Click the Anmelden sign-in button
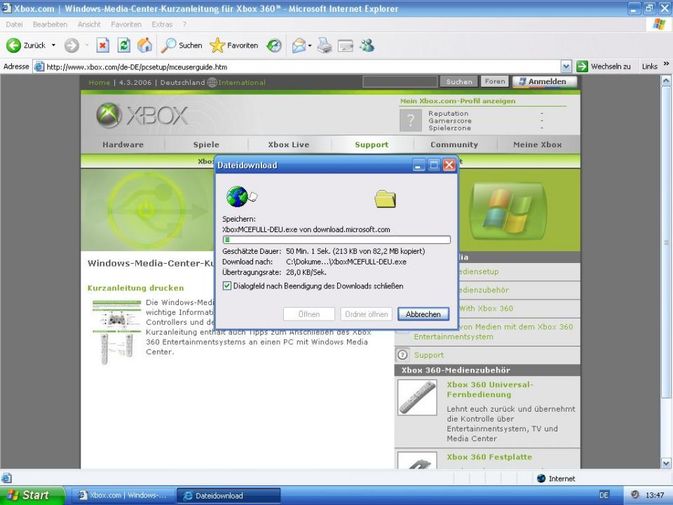The height and width of the screenshot is (505, 673). [x=544, y=82]
